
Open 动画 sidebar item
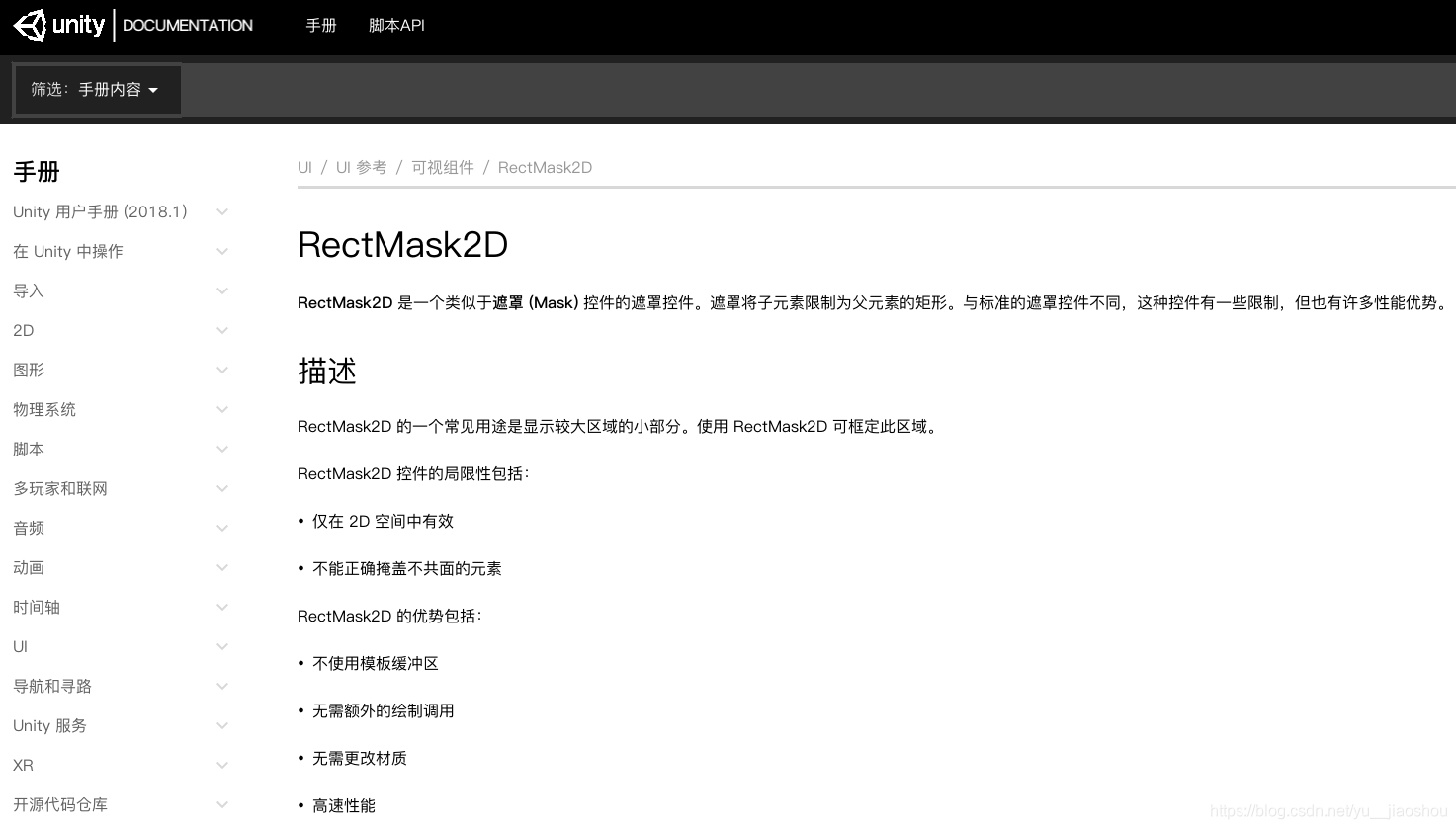pyautogui.click(x=29, y=568)
